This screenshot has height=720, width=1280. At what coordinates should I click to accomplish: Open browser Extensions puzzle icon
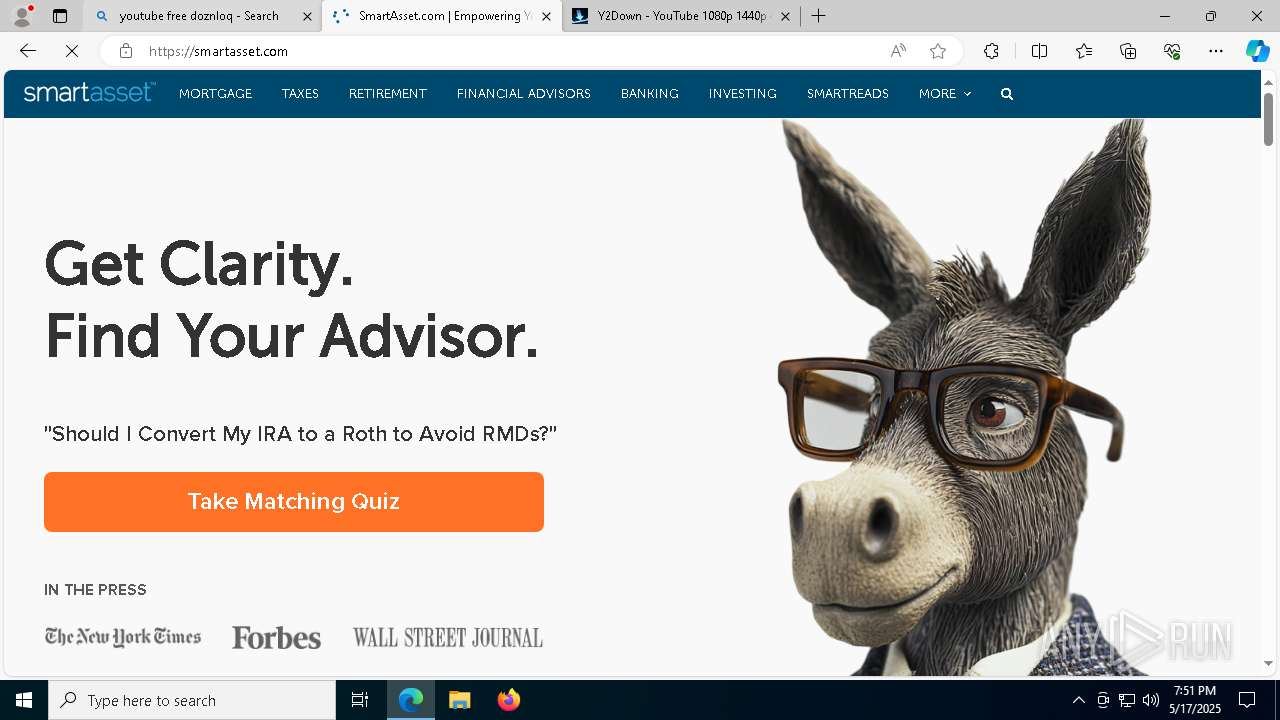tap(991, 51)
